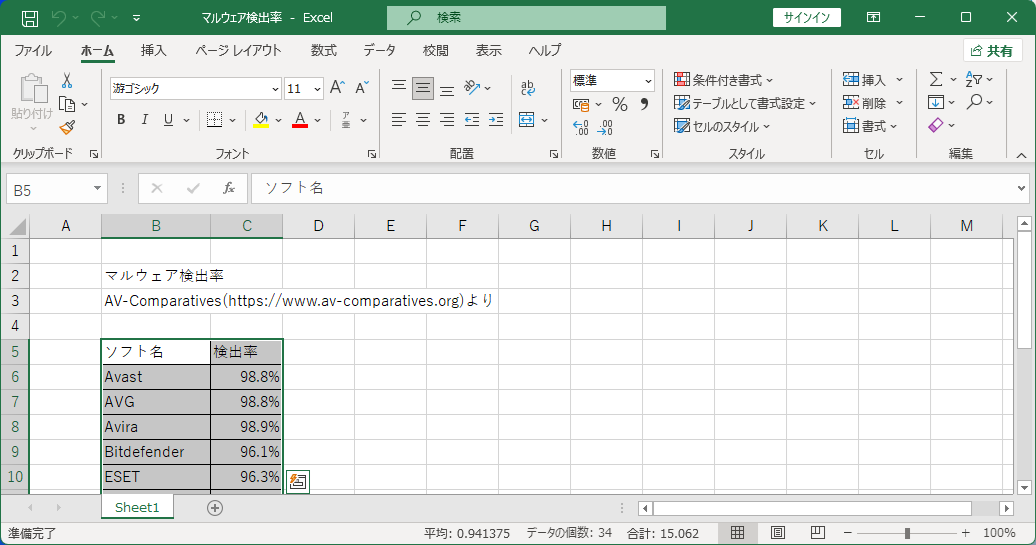Viewport: 1036px width, 545px height.
Task: Click the Fill down icon
Action: point(936,102)
